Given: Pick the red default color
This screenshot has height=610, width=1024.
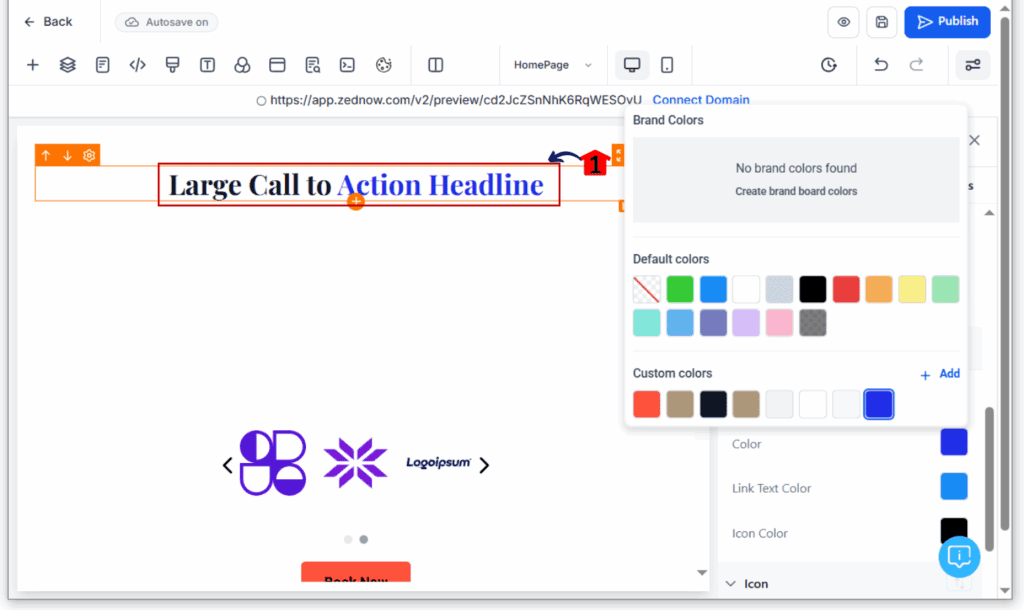Looking at the screenshot, I should click(846, 289).
